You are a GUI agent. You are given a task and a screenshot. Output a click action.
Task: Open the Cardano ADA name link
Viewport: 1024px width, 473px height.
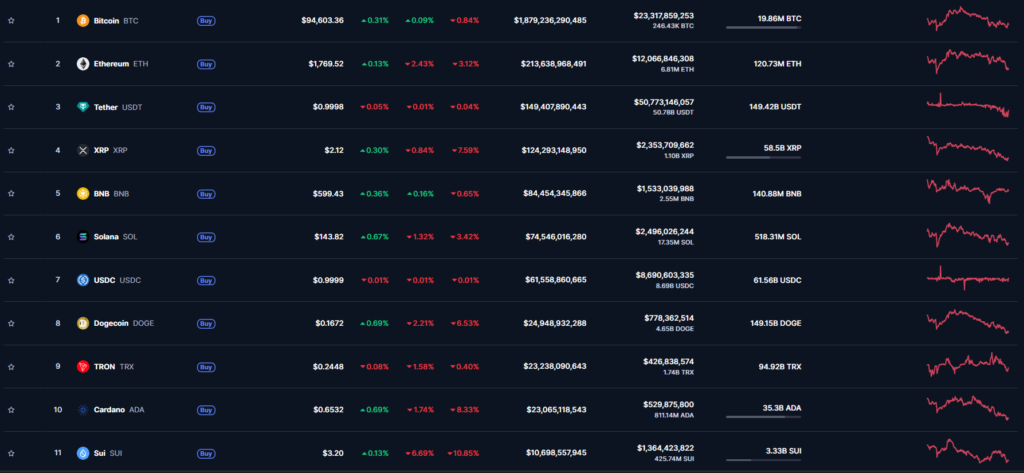(120, 410)
